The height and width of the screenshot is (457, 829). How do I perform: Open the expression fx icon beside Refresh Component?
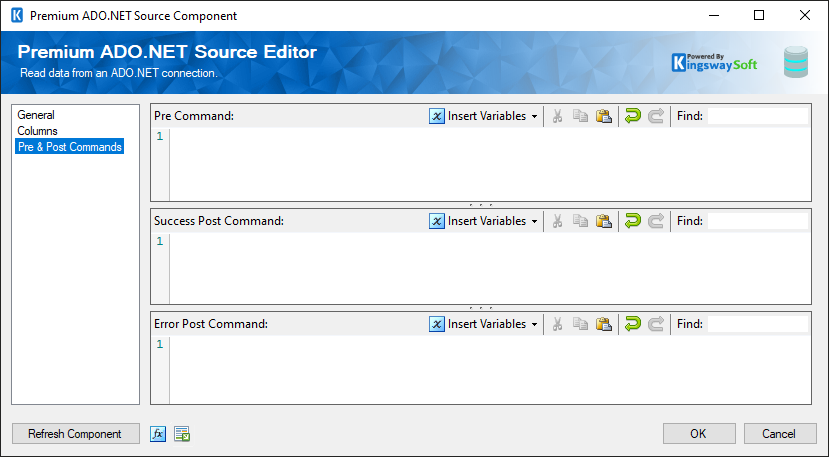[158, 434]
